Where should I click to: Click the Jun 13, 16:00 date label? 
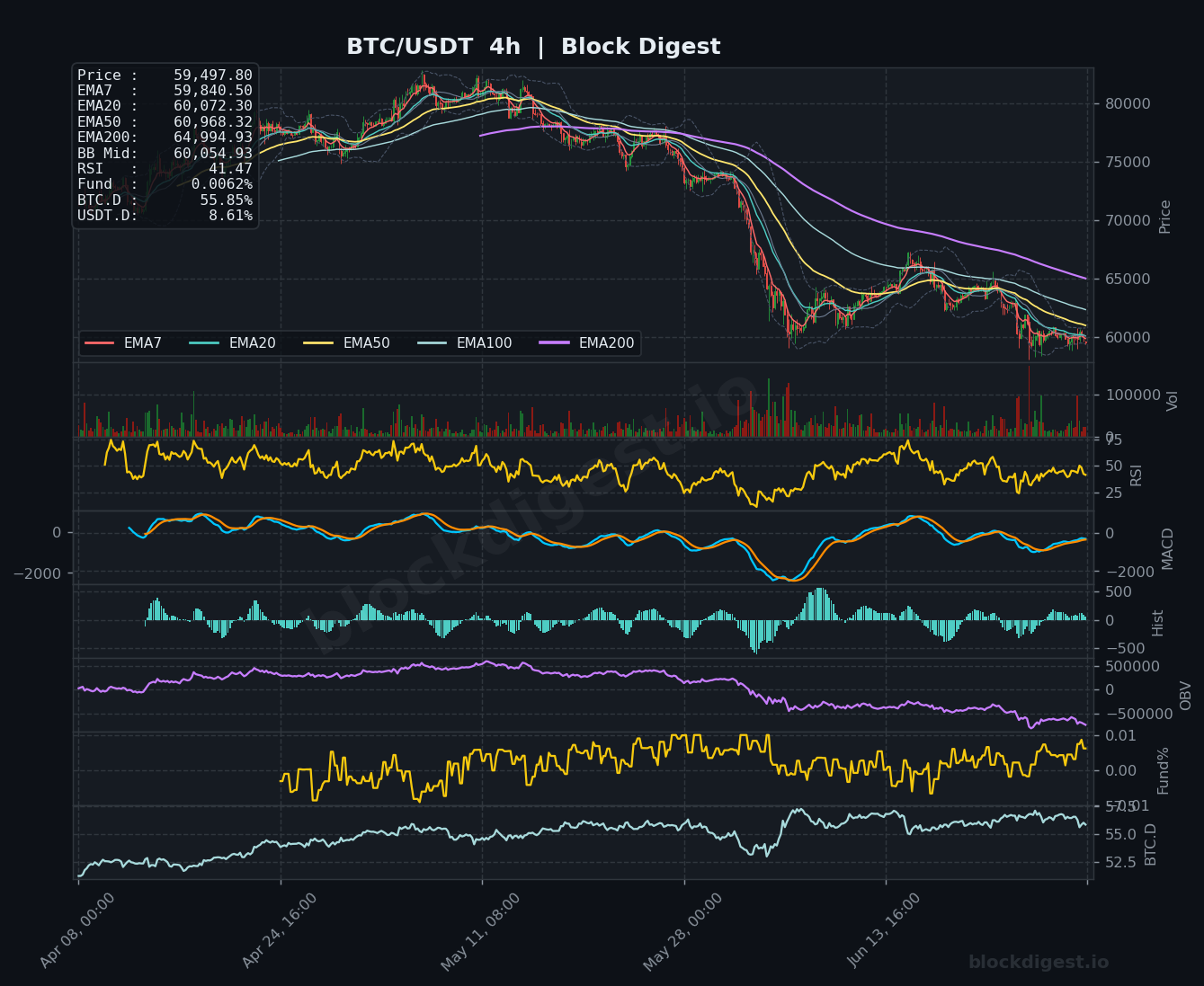click(885, 930)
